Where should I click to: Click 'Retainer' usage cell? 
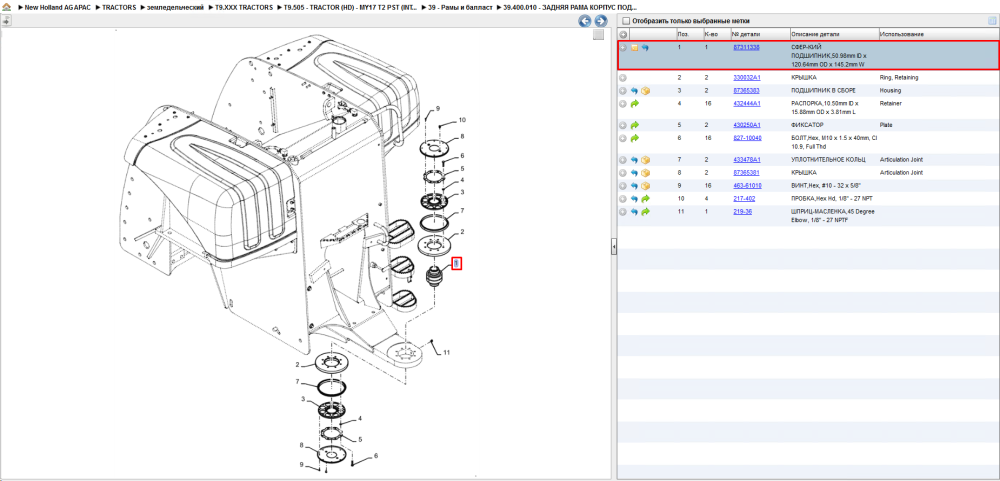coord(891,103)
